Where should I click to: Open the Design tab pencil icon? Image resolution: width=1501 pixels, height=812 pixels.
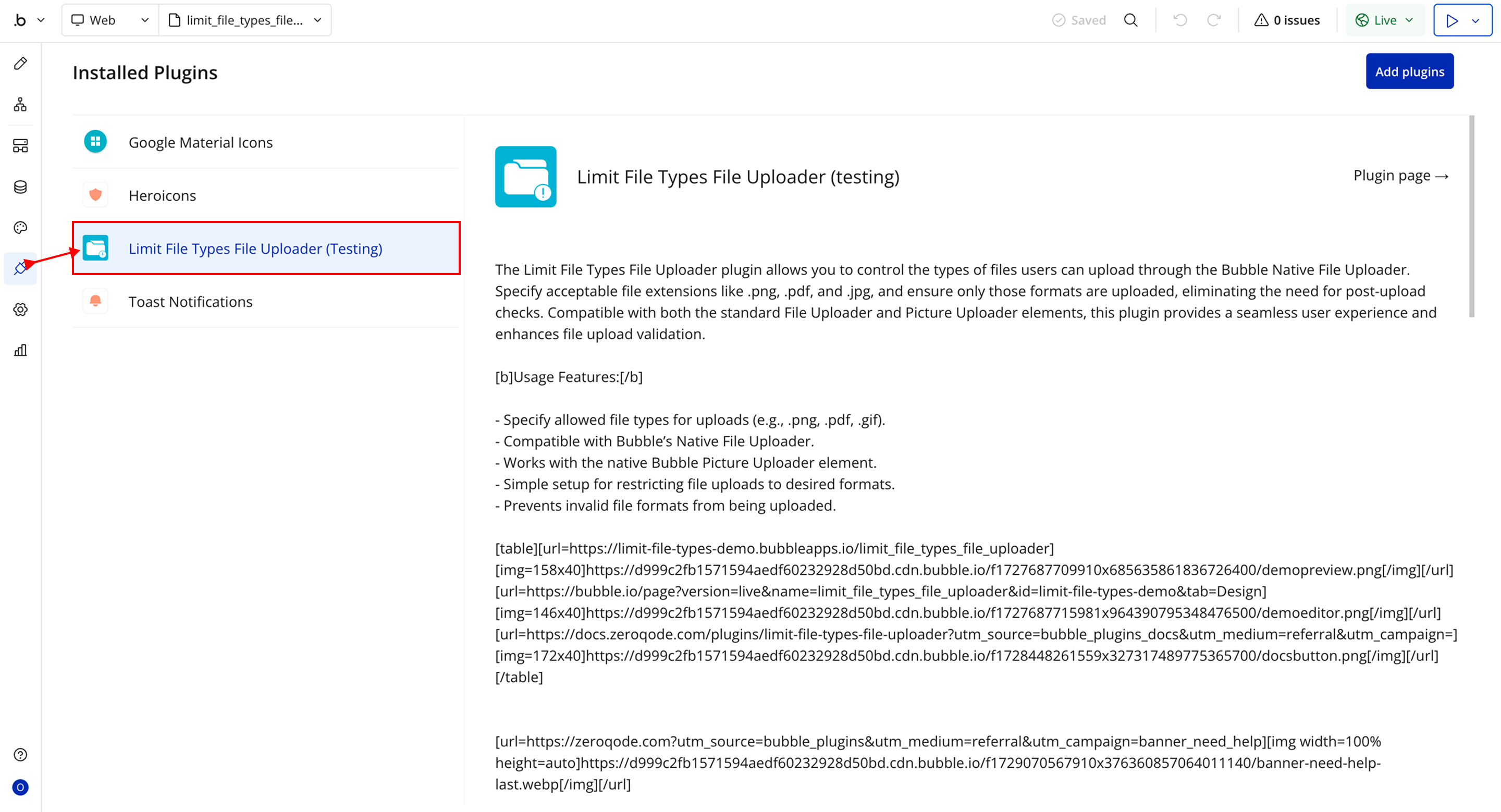coord(20,64)
